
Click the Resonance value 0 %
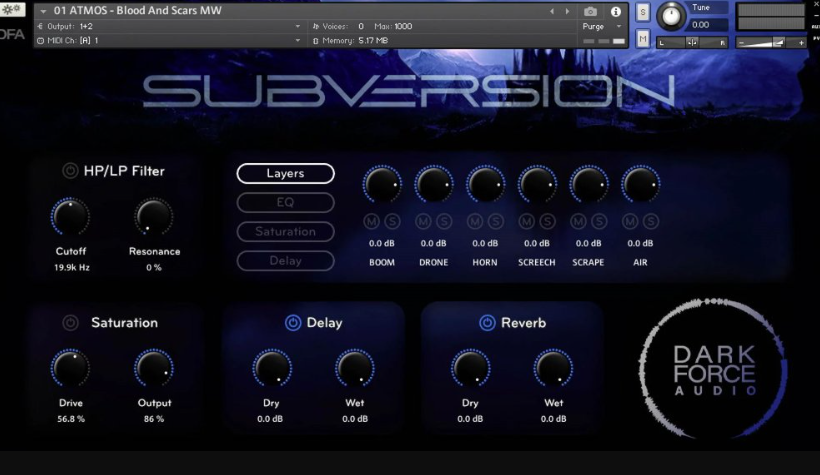154,267
